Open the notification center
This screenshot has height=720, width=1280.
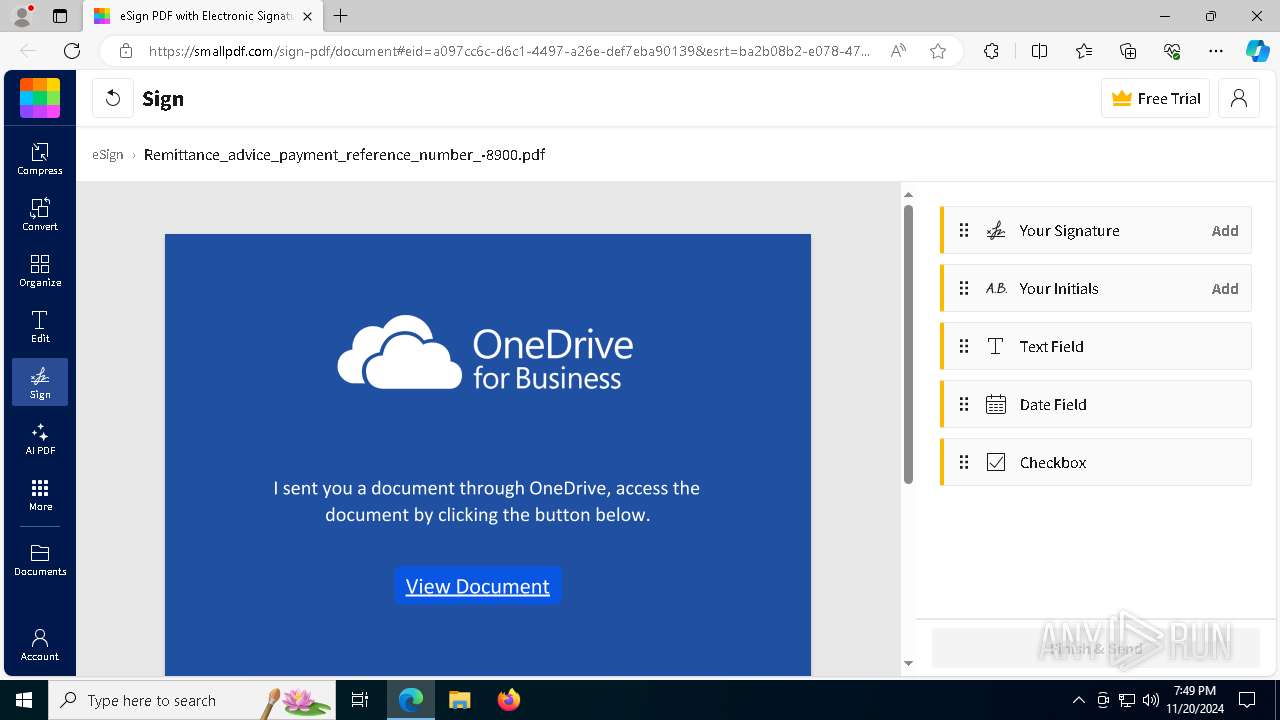click(1247, 700)
